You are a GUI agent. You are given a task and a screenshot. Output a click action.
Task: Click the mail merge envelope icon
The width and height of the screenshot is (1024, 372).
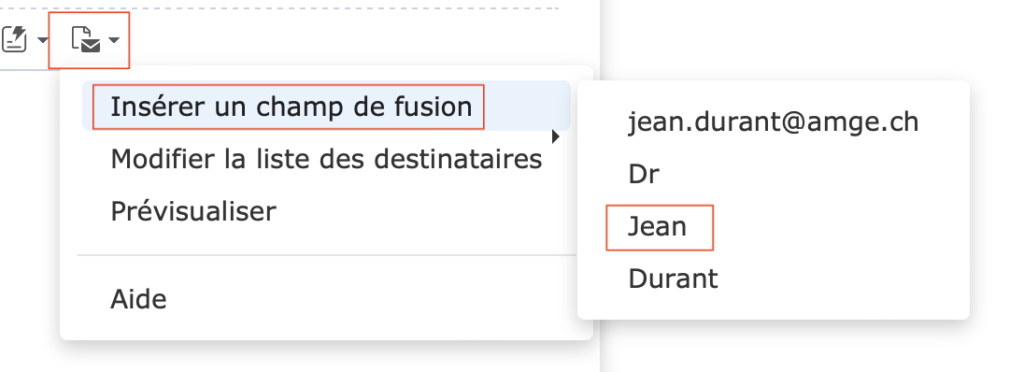pos(86,40)
